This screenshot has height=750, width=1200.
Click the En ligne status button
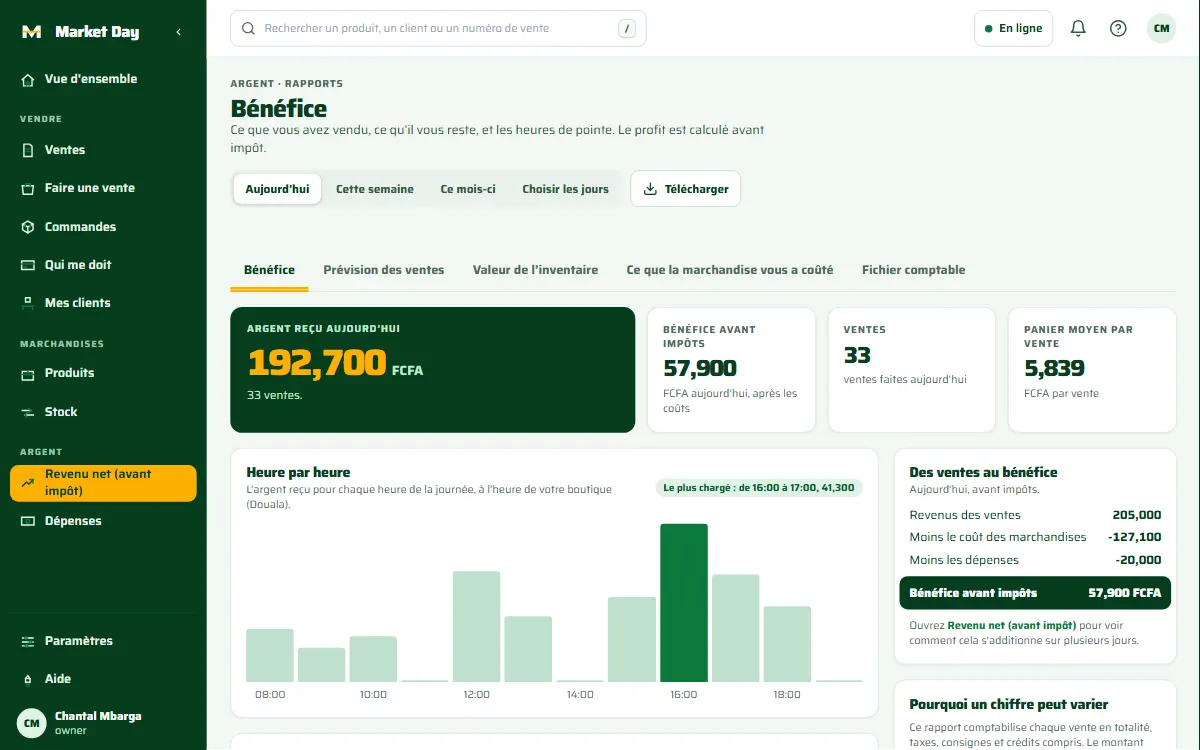[1013, 29]
